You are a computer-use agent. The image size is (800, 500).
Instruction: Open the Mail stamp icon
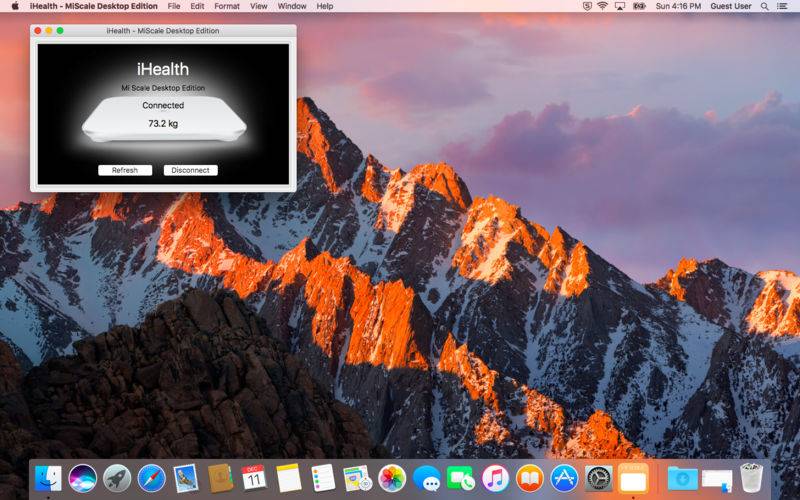coord(185,478)
